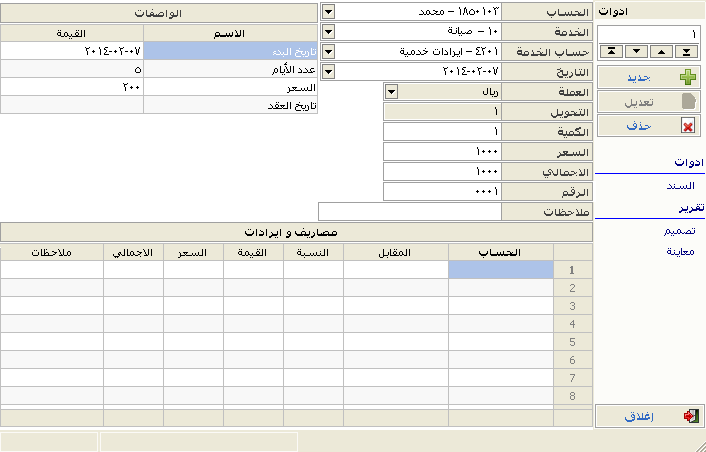Select the Voucher (السند) sidebar item

coord(680,186)
